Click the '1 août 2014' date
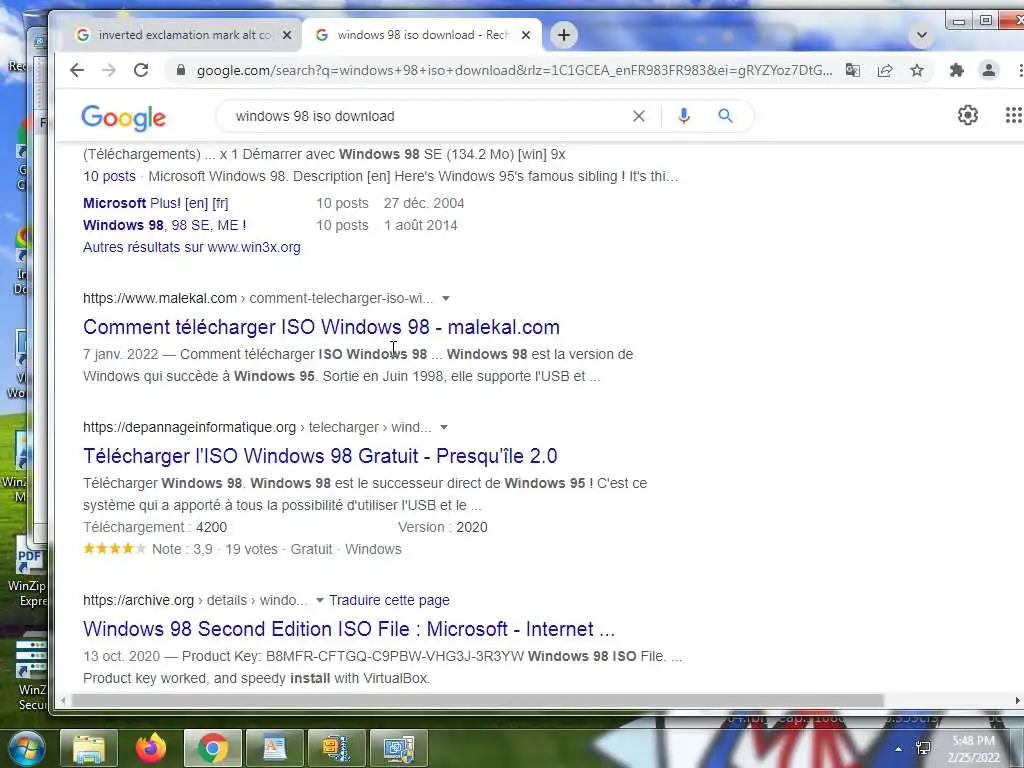This screenshot has height=768, width=1024. [x=421, y=225]
